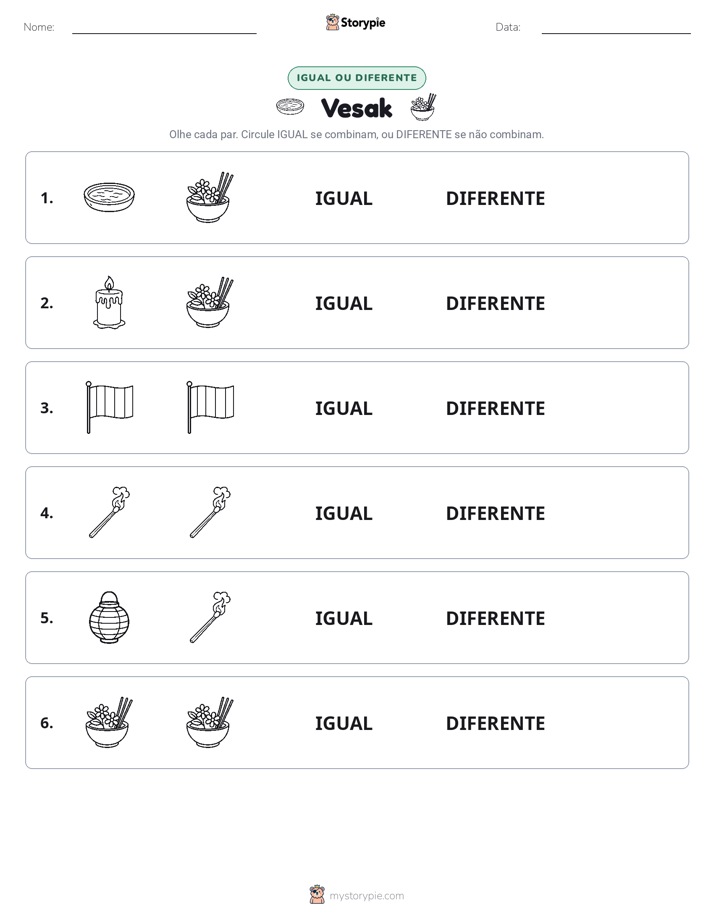Click the water bowl icon in row 1
714x924 pixels.
click(109, 197)
